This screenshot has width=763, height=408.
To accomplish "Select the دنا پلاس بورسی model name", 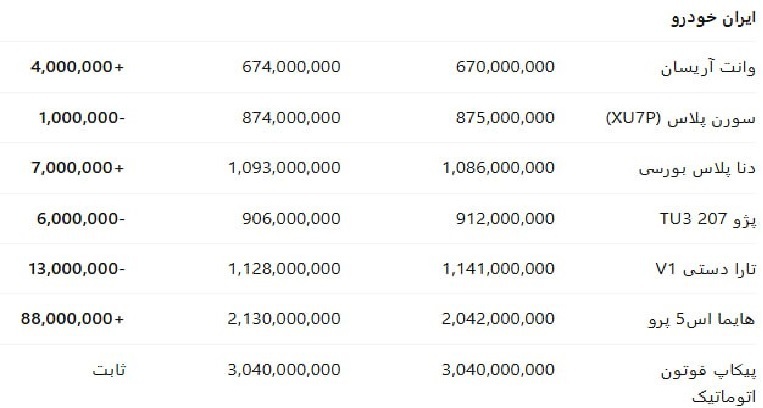I will (698, 168).
